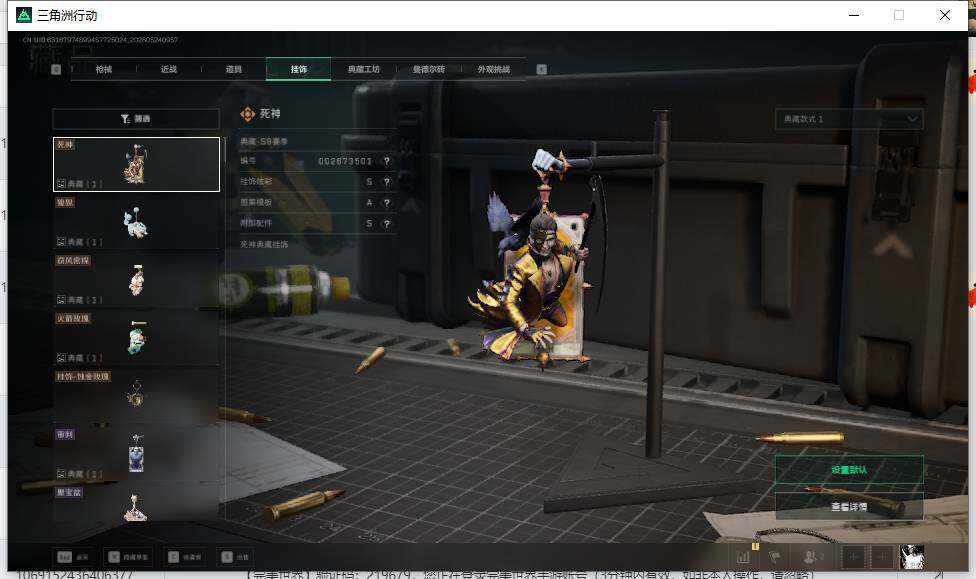Click the flag icon in bottom bar
Viewport: 976px width, 579px height.
(x=775, y=557)
